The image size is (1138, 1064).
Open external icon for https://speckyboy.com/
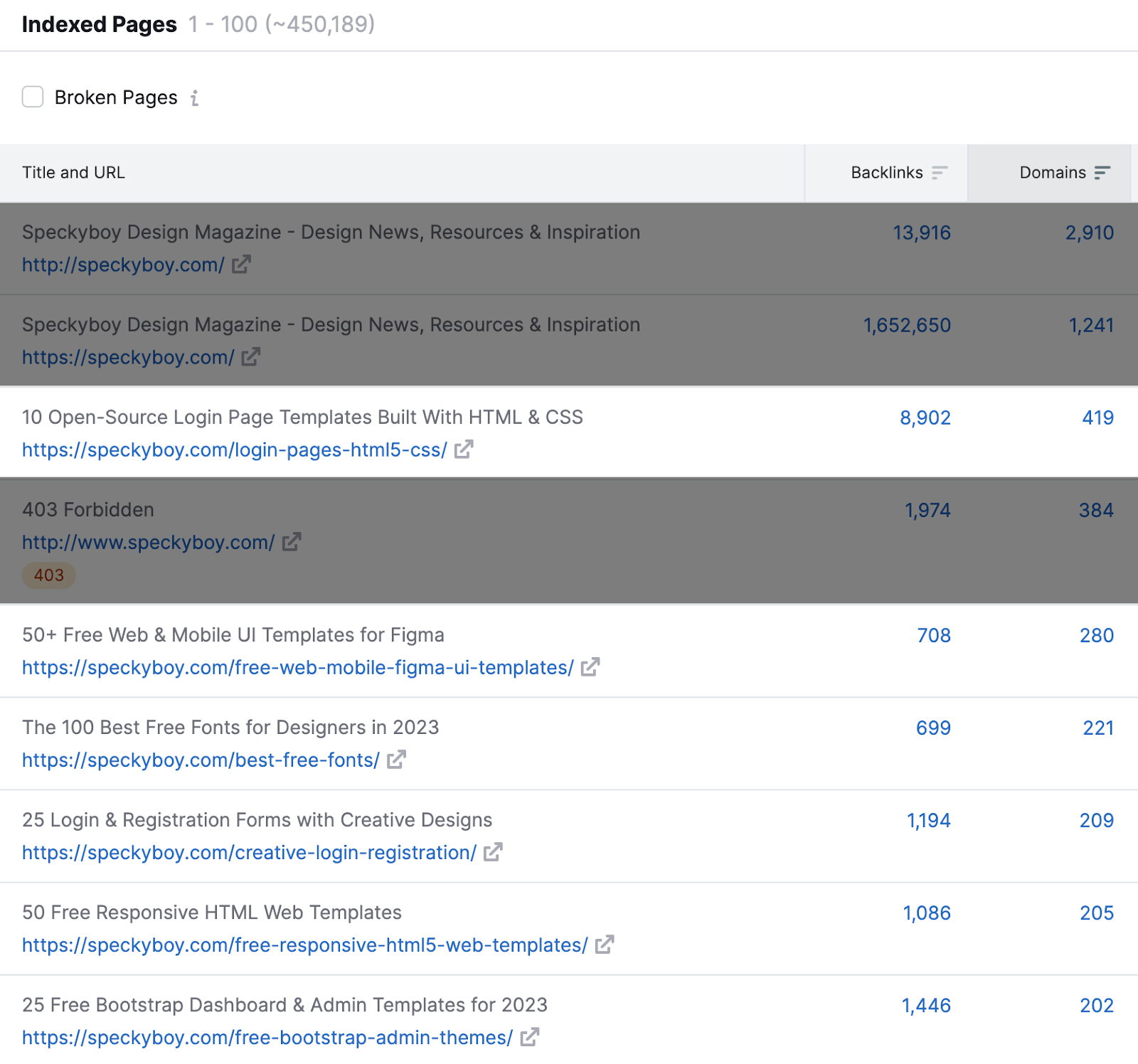[x=250, y=357]
